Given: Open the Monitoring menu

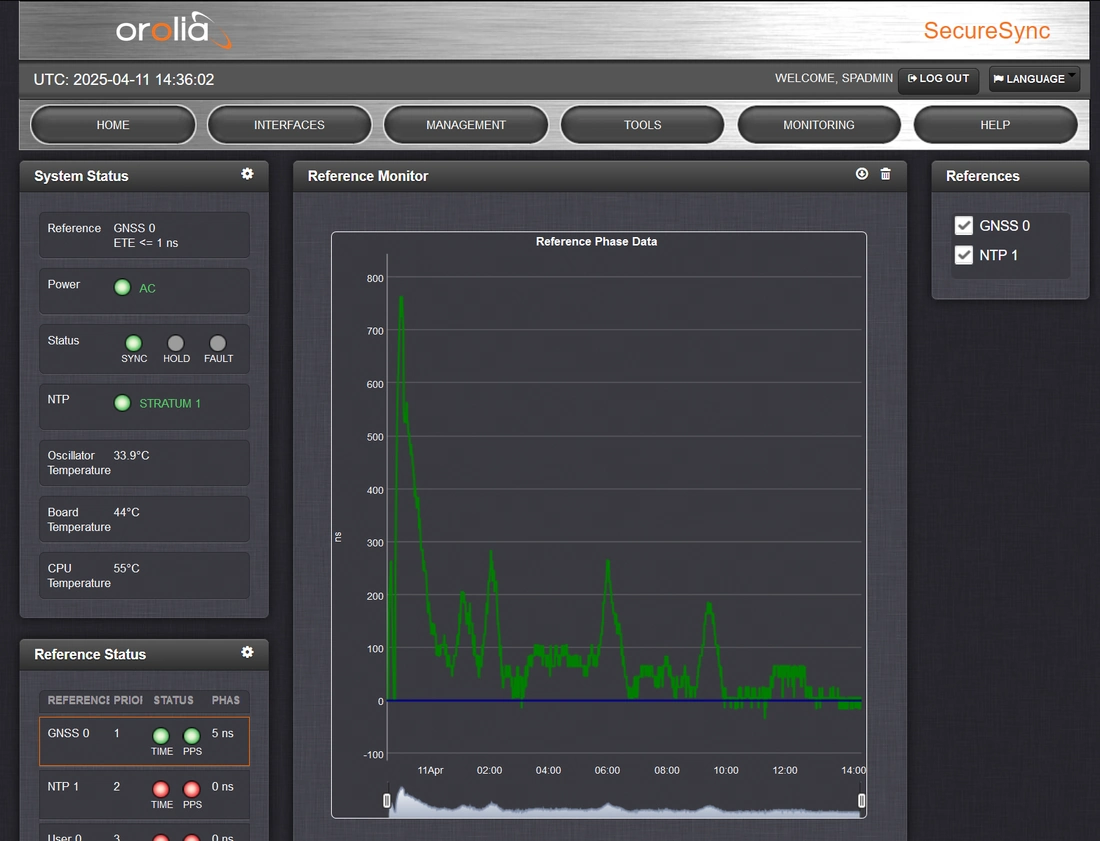Looking at the screenshot, I should pyautogui.click(x=818, y=125).
